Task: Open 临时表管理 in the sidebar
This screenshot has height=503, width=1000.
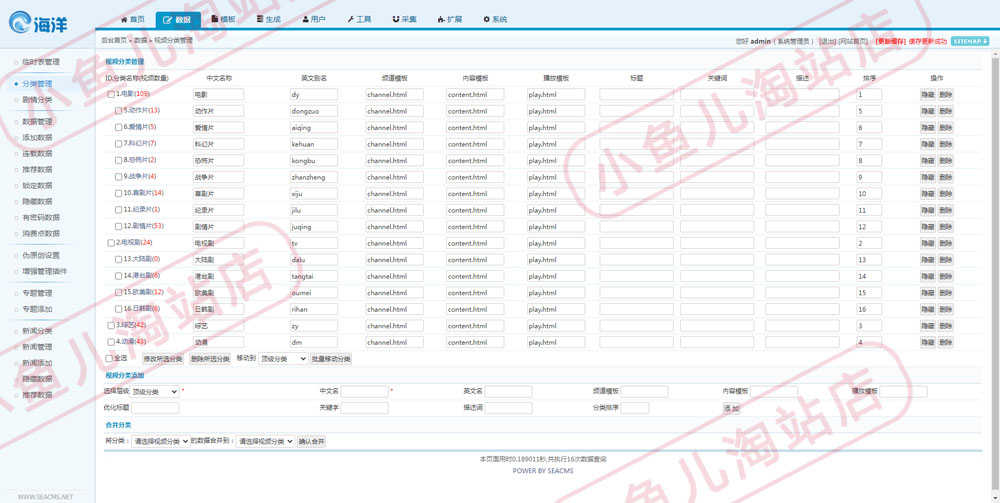Action: 41,62
